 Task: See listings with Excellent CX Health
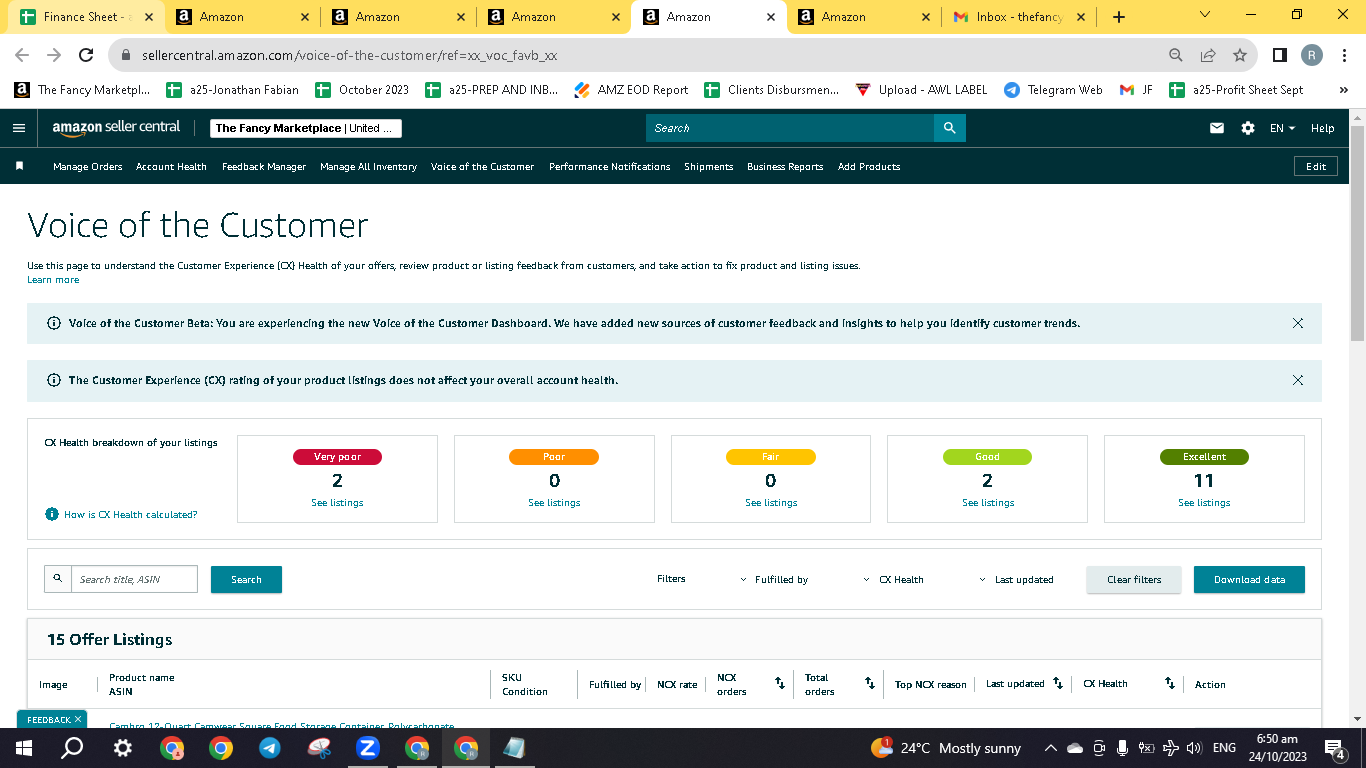coord(1204,503)
